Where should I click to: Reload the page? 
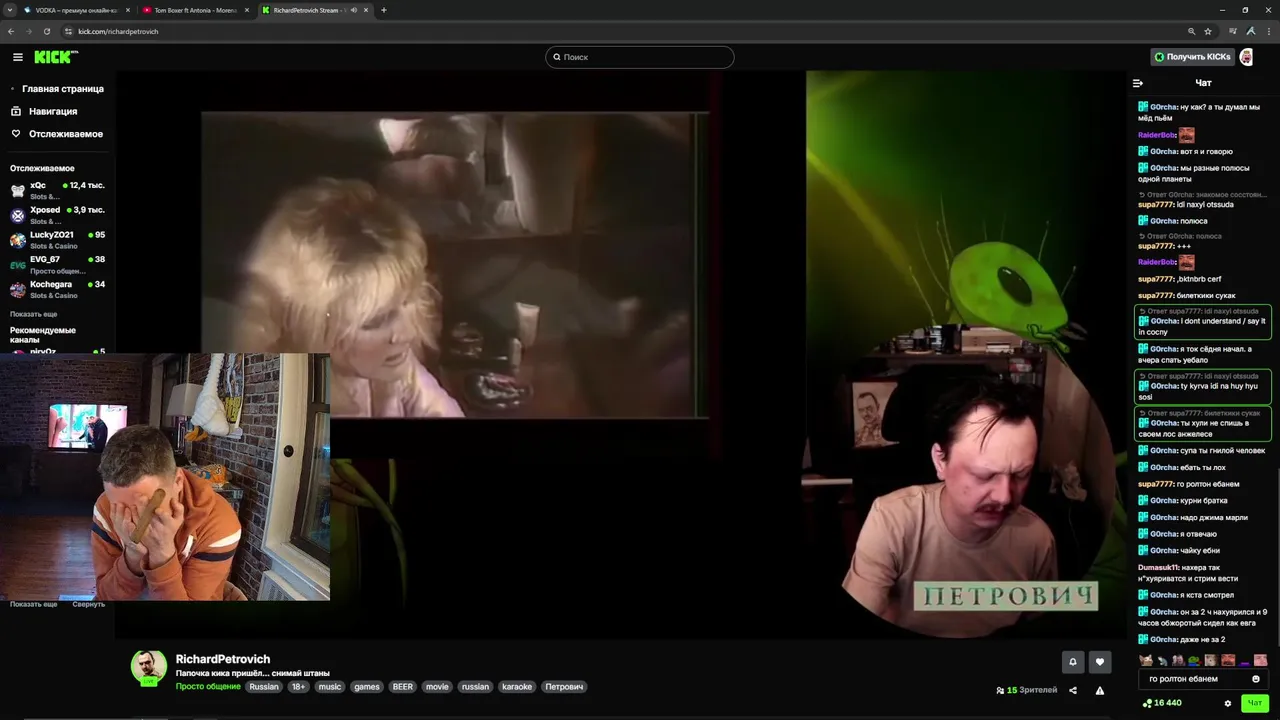[47, 31]
